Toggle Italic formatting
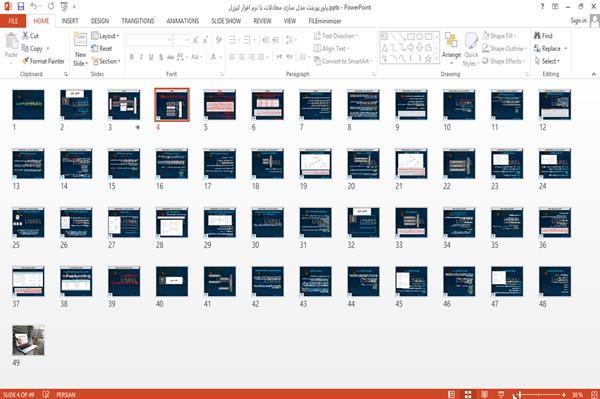This screenshot has height=399, width=600. pos(141,57)
